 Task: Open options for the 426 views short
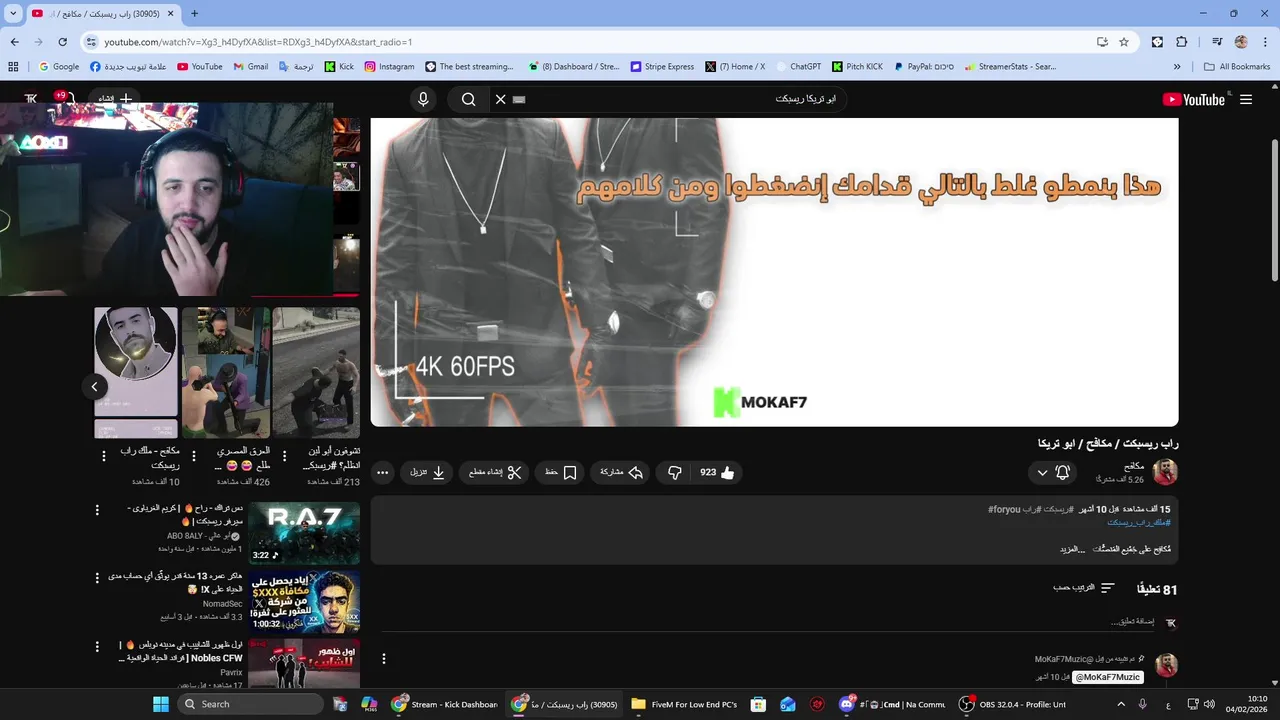pos(194,456)
